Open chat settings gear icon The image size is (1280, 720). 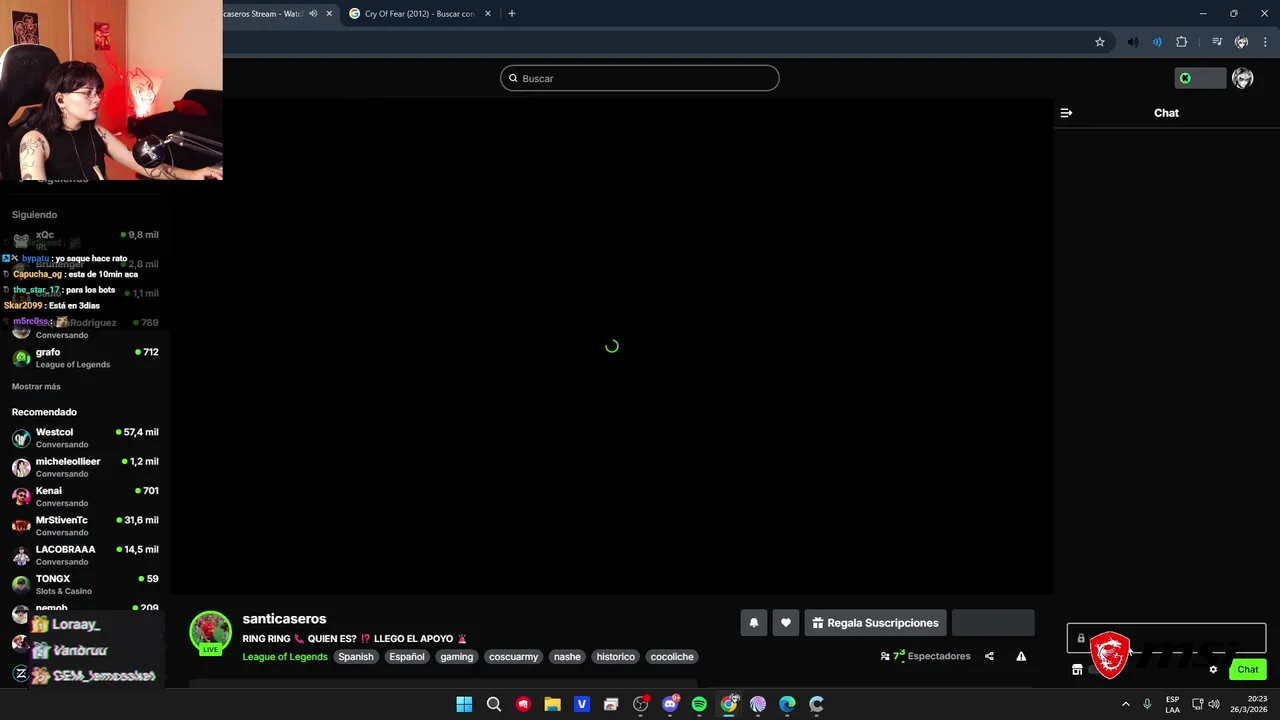pyautogui.click(x=1213, y=670)
